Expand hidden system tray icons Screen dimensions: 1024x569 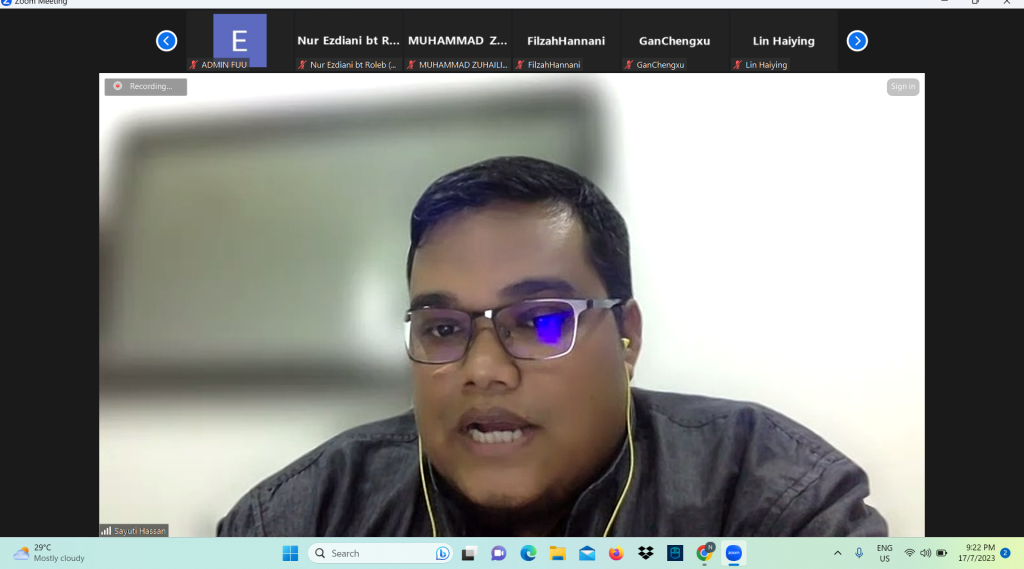pos(837,553)
